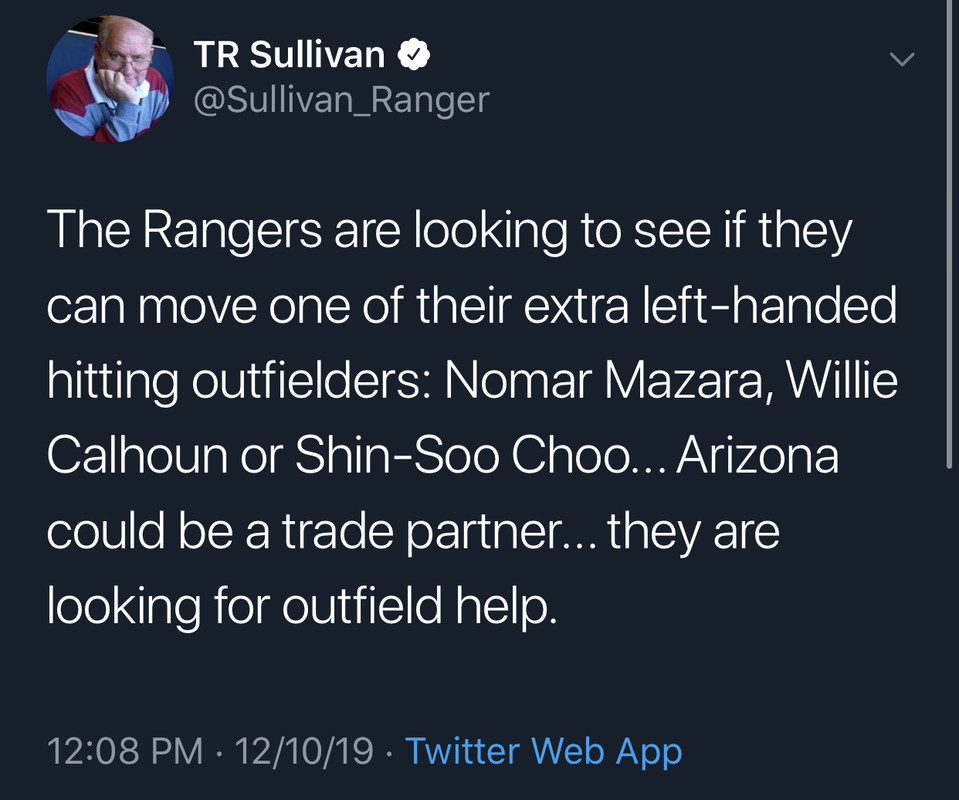Viewport: 959px width, 800px height.
Task: Expand the tweet options chevron menu
Action: pyautogui.click(x=902, y=59)
